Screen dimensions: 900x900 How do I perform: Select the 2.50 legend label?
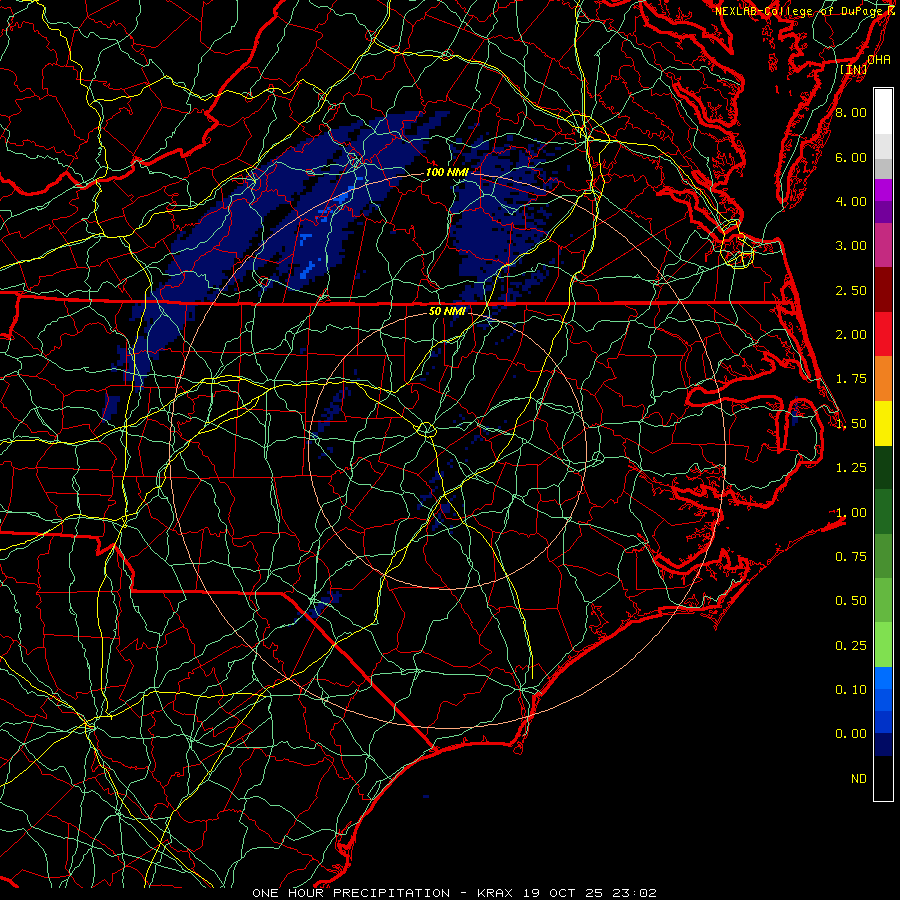click(851, 290)
